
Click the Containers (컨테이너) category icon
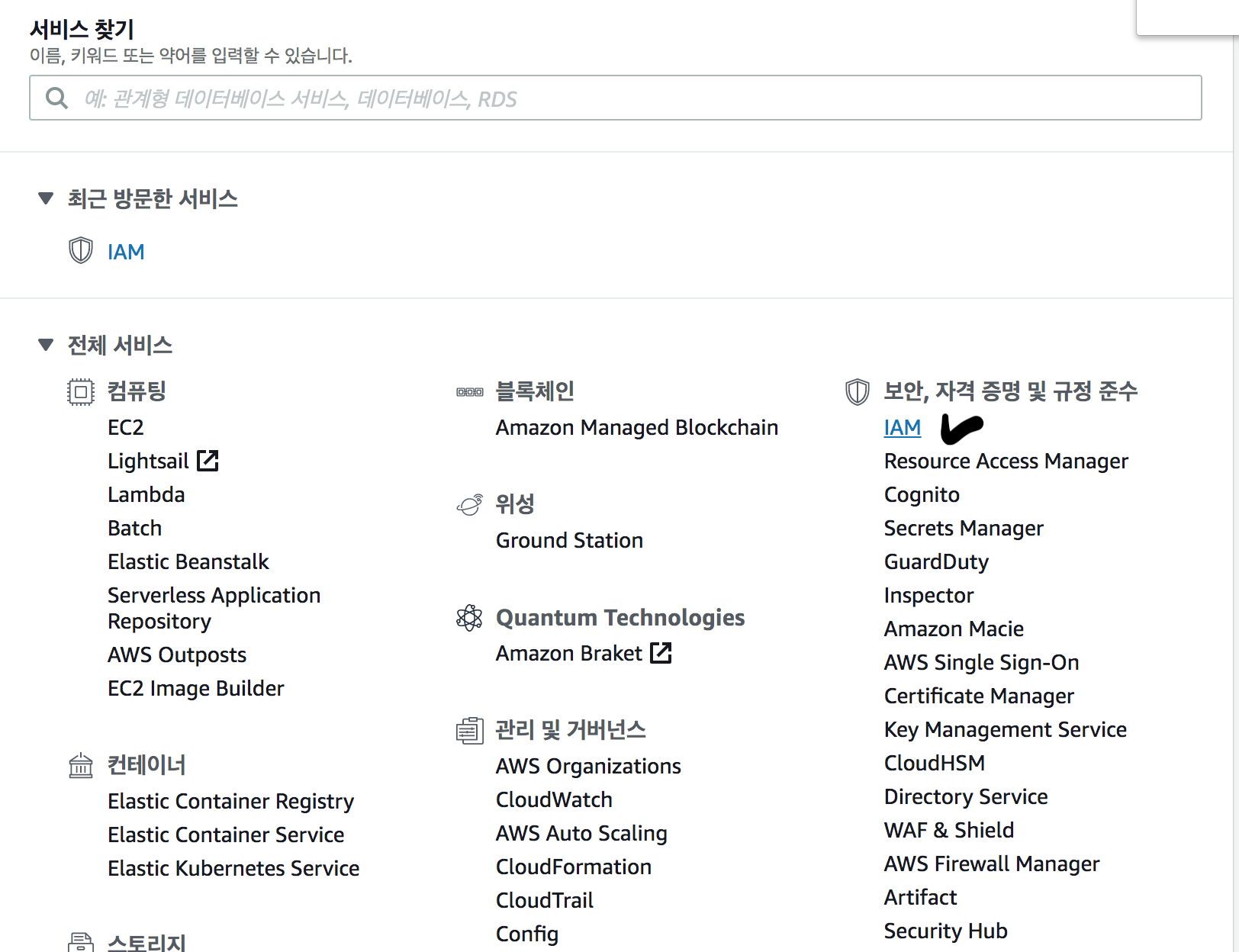(81, 765)
